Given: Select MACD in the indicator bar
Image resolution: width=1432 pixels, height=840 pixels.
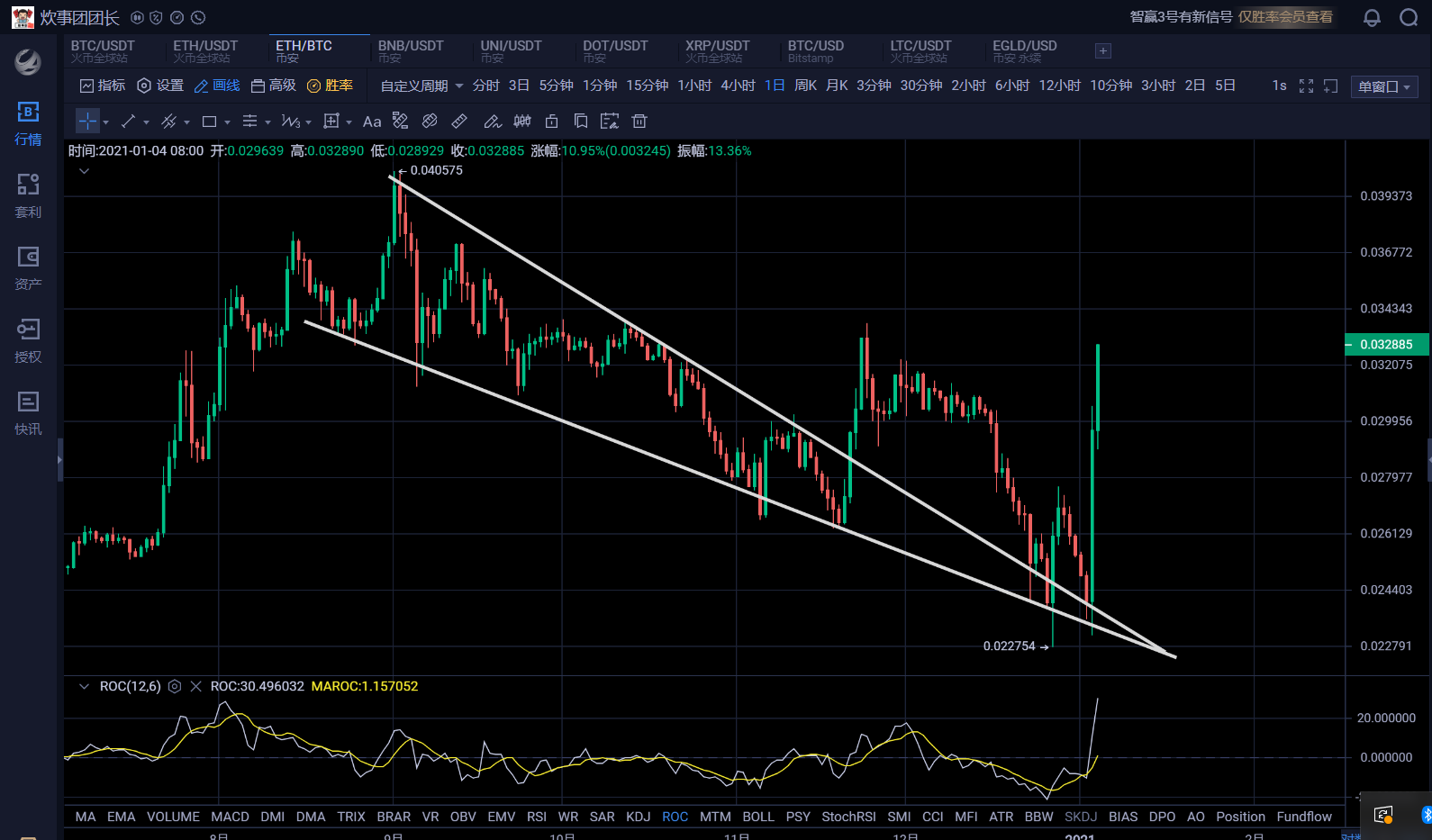Looking at the screenshot, I should (x=230, y=817).
